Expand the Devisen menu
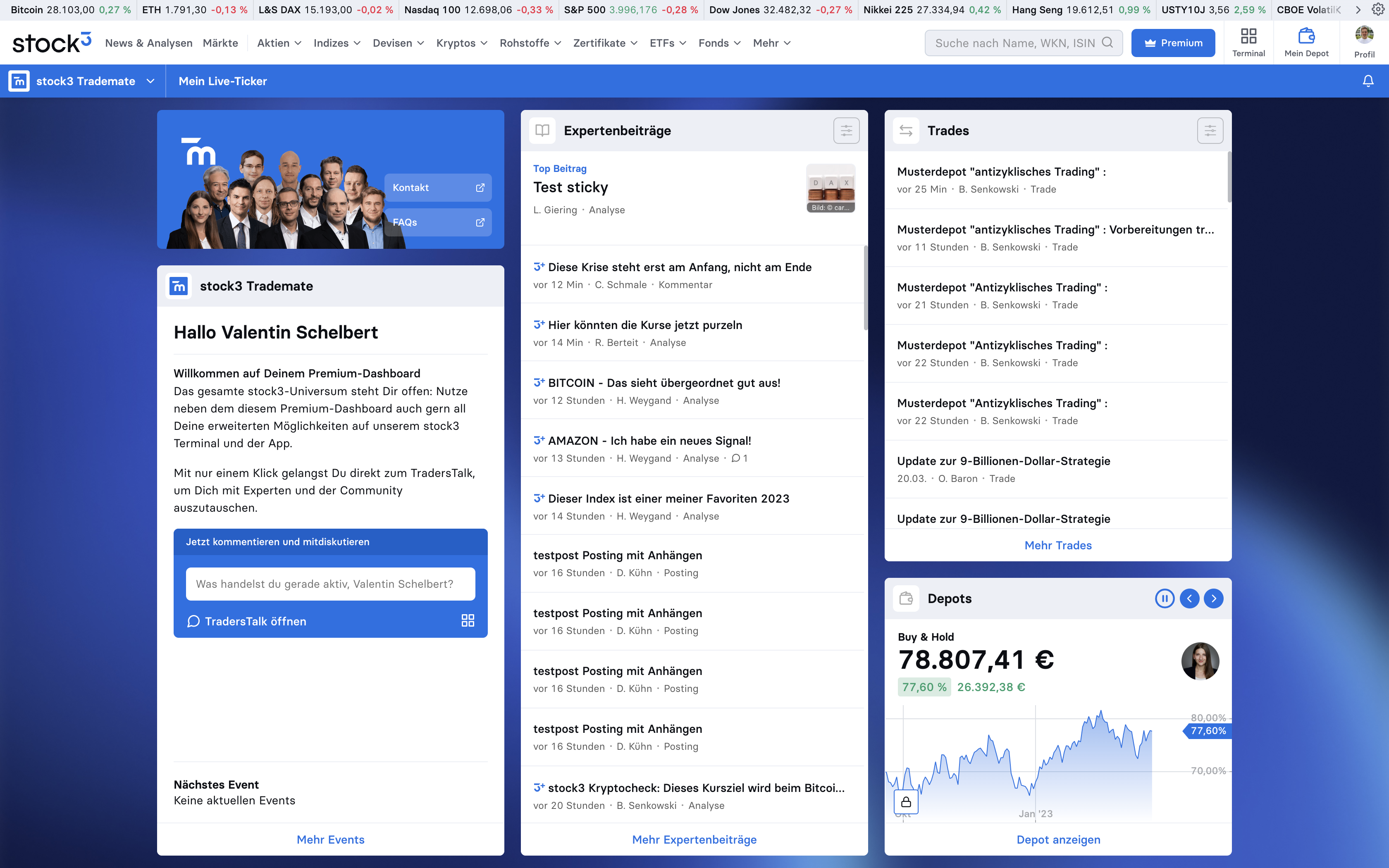The image size is (1389, 868). [x=399, y=43]
